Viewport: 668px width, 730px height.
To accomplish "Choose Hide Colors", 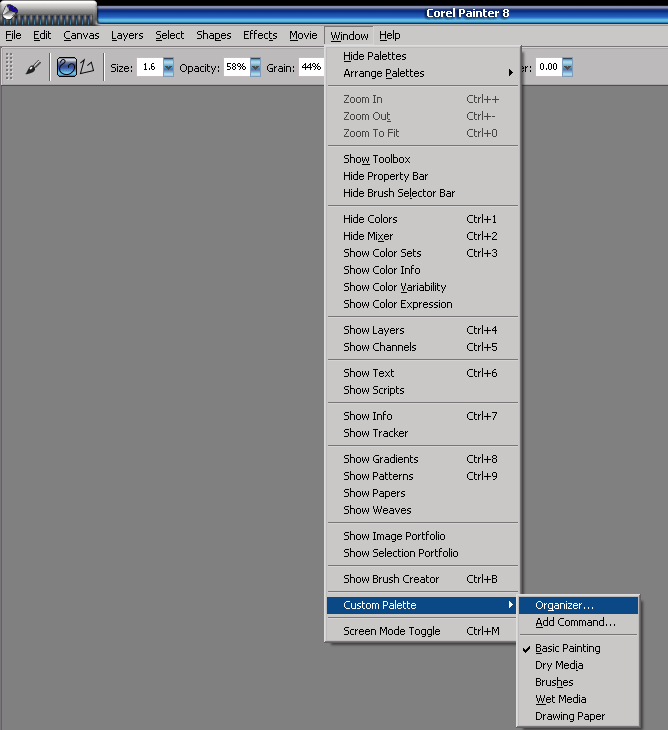I will [423, 219].
